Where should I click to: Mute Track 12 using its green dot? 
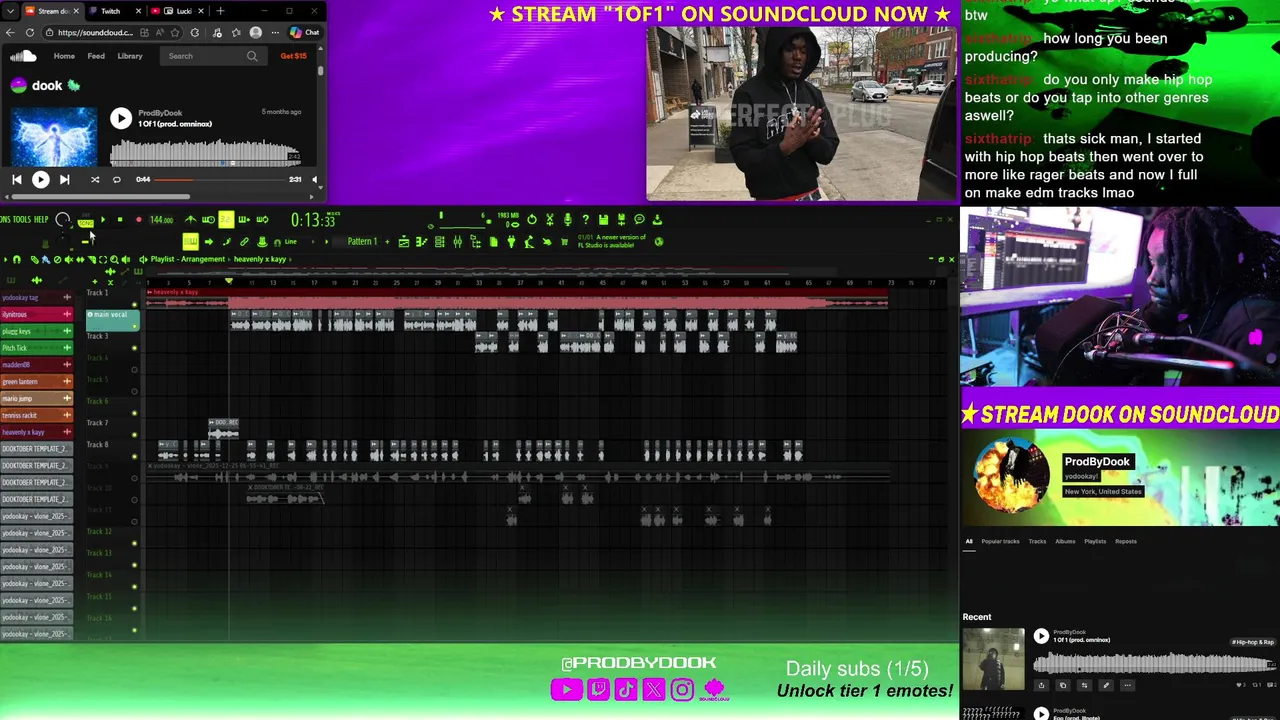point(134,544)
